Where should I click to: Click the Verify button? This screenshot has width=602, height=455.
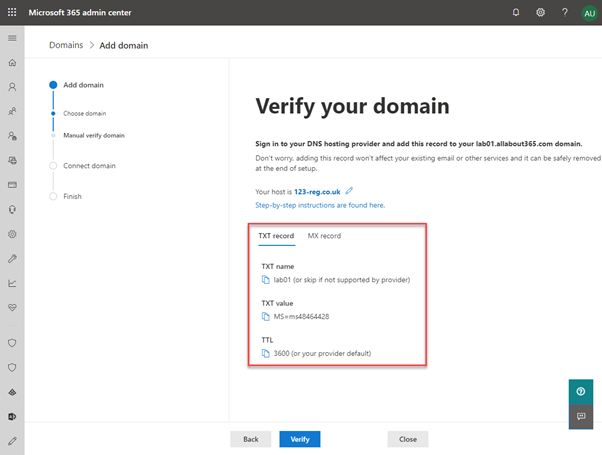point(299,439)
